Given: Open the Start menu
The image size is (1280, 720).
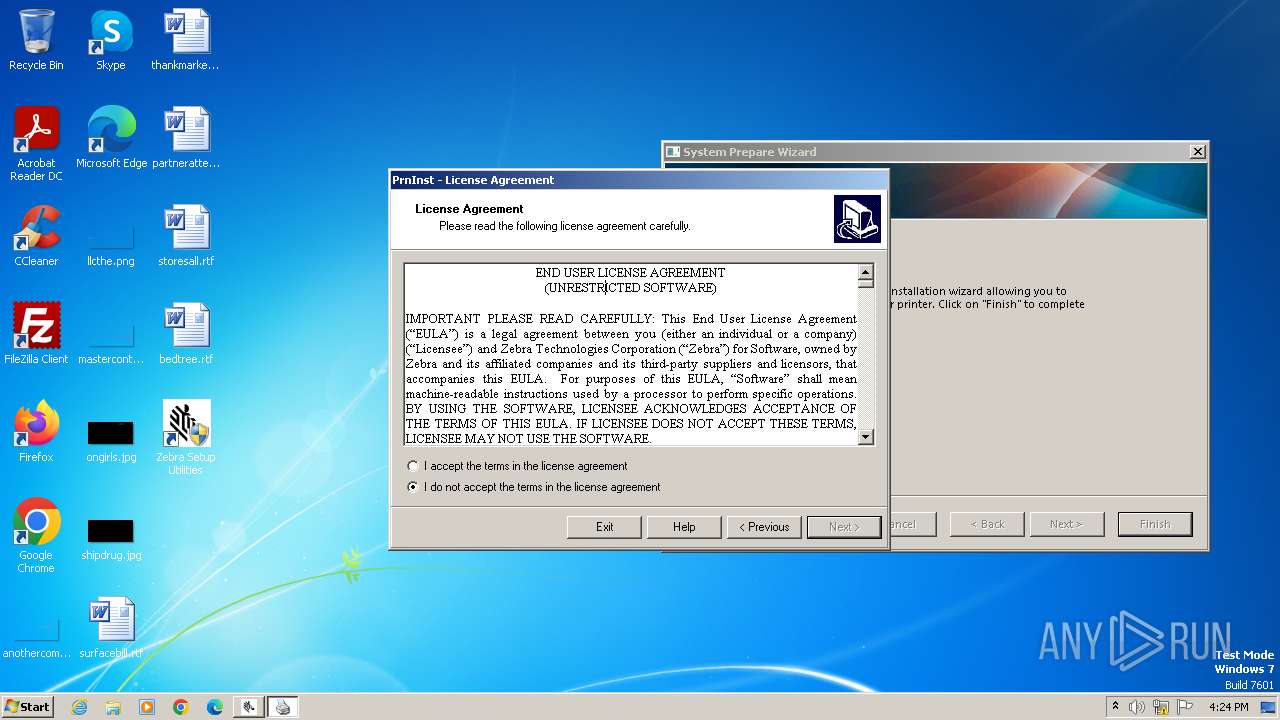Looking at the screenshot, I should point(27,707).
